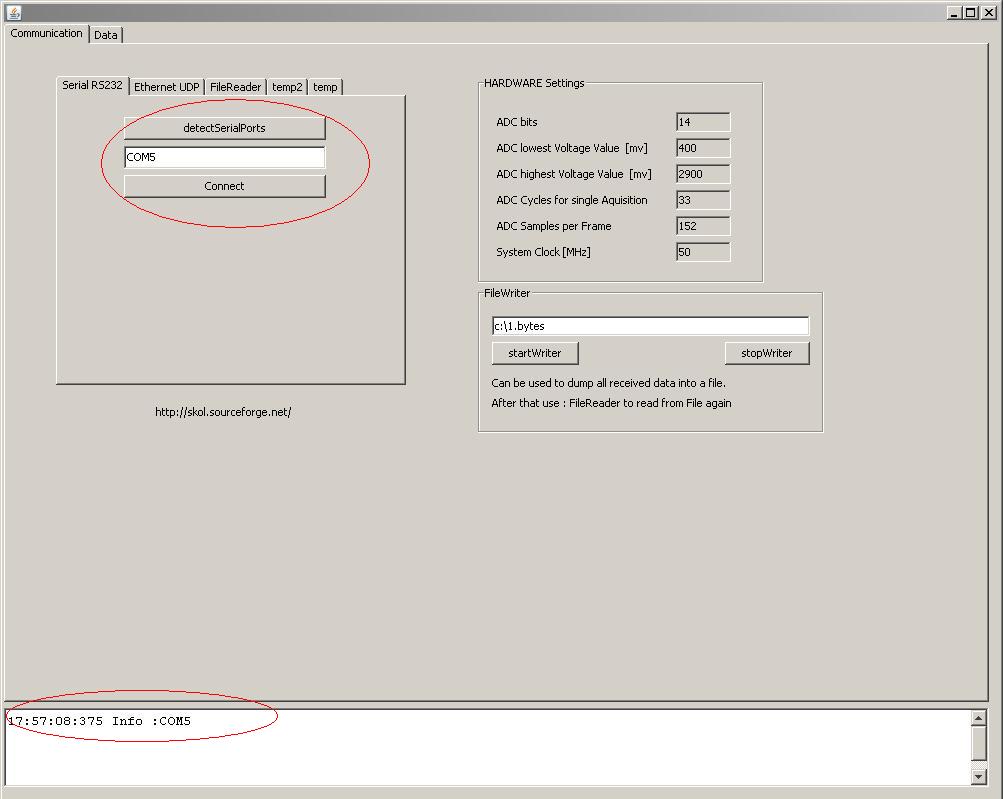Click the log scrollbar thumb
Viewport: 1003px width, 799px height.
[x=978, y=743]
